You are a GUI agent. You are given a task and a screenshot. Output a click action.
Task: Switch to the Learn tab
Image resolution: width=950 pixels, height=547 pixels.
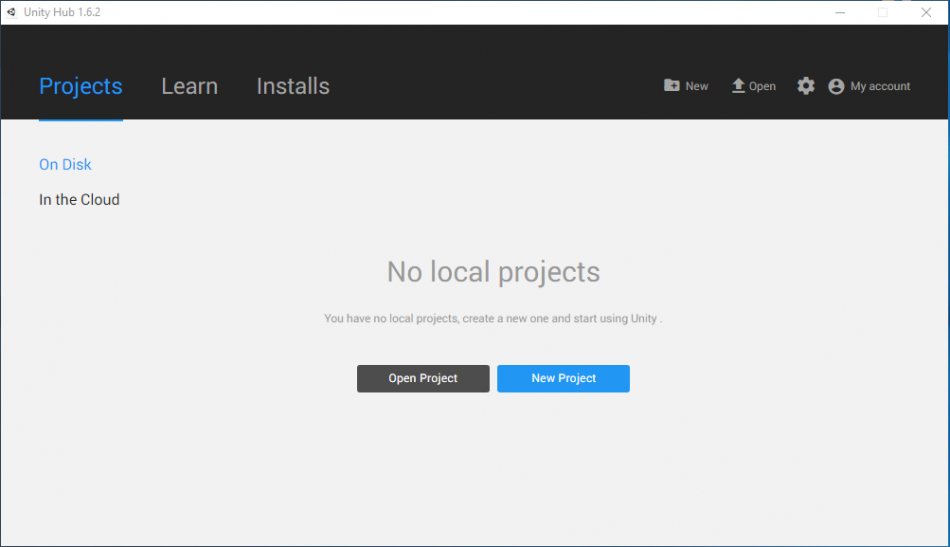click(189, 86)
